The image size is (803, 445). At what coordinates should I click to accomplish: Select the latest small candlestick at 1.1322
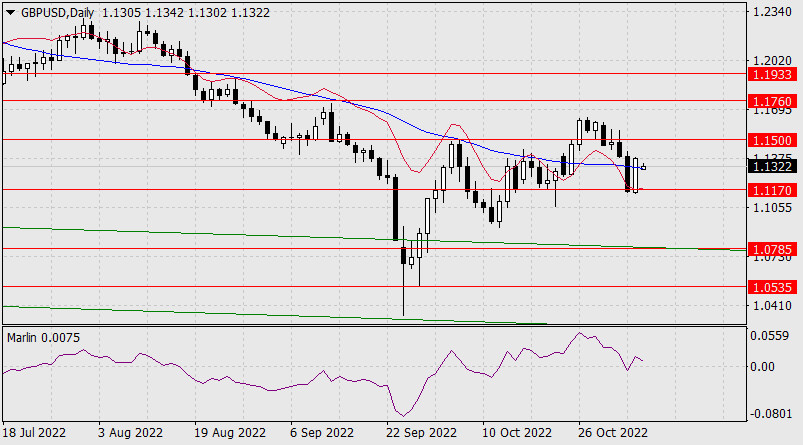643,167
